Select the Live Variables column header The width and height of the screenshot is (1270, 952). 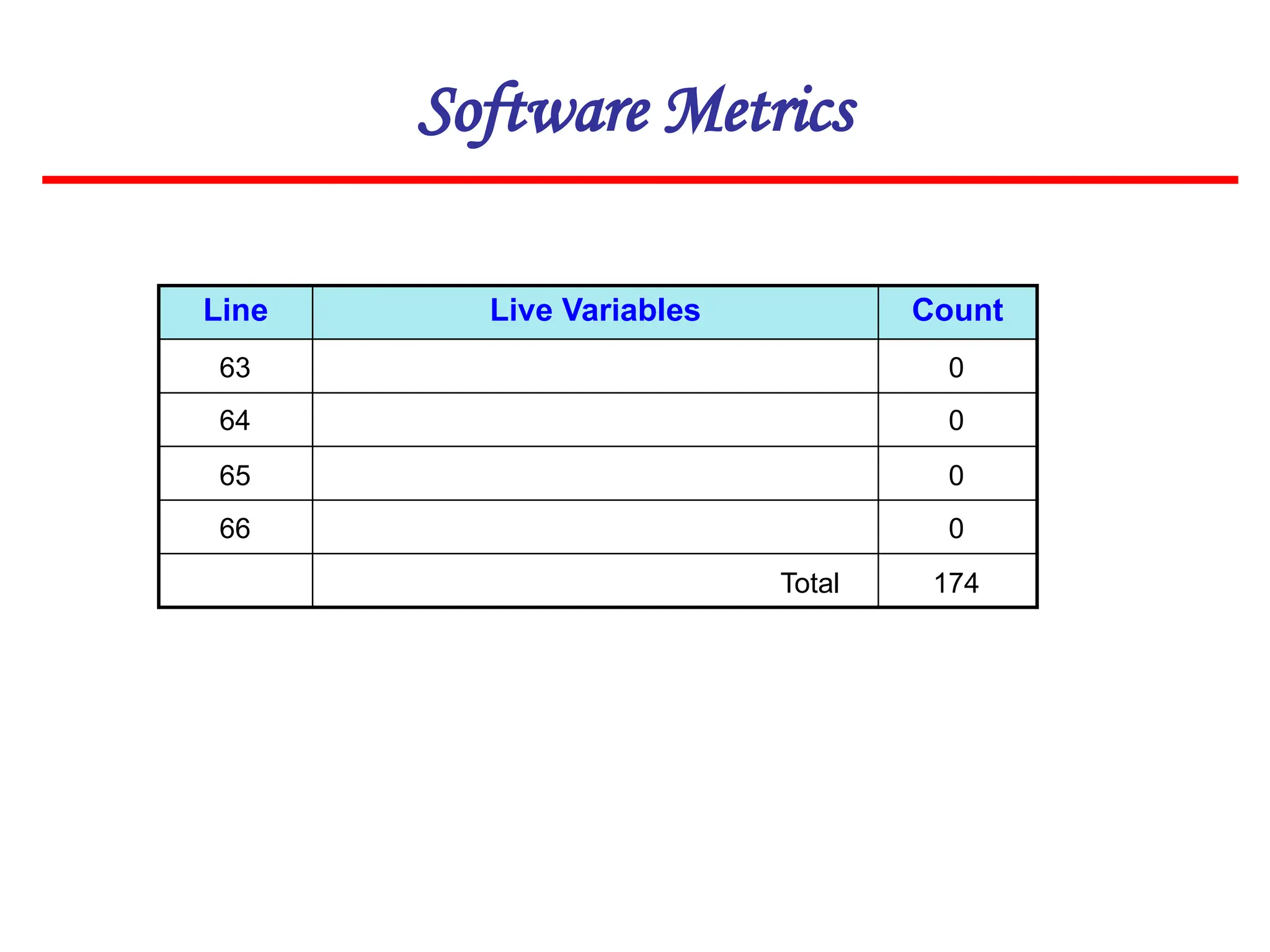tap(595, 311)
